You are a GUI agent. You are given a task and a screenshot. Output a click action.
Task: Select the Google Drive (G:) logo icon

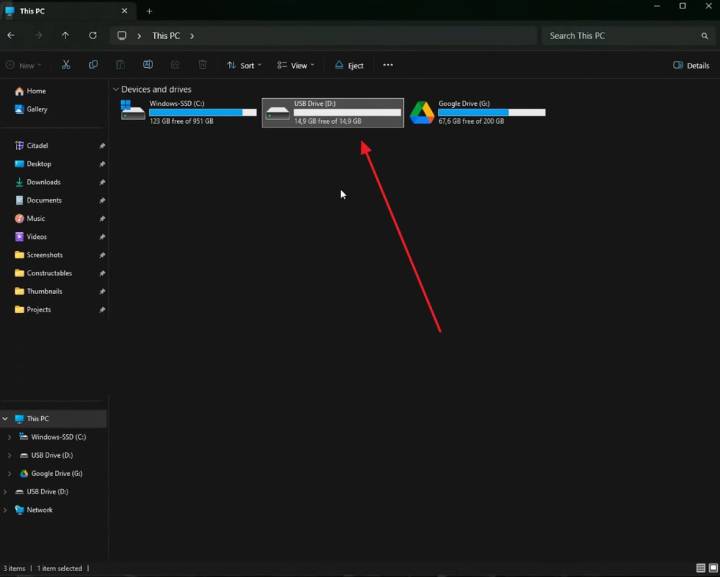[422, 112]
